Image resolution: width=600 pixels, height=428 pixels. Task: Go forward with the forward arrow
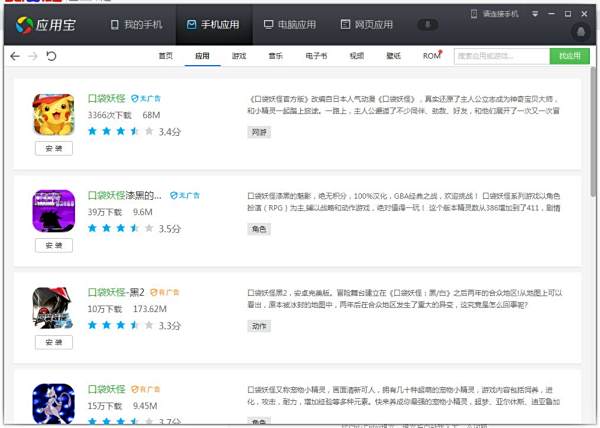tap(33, 56)
